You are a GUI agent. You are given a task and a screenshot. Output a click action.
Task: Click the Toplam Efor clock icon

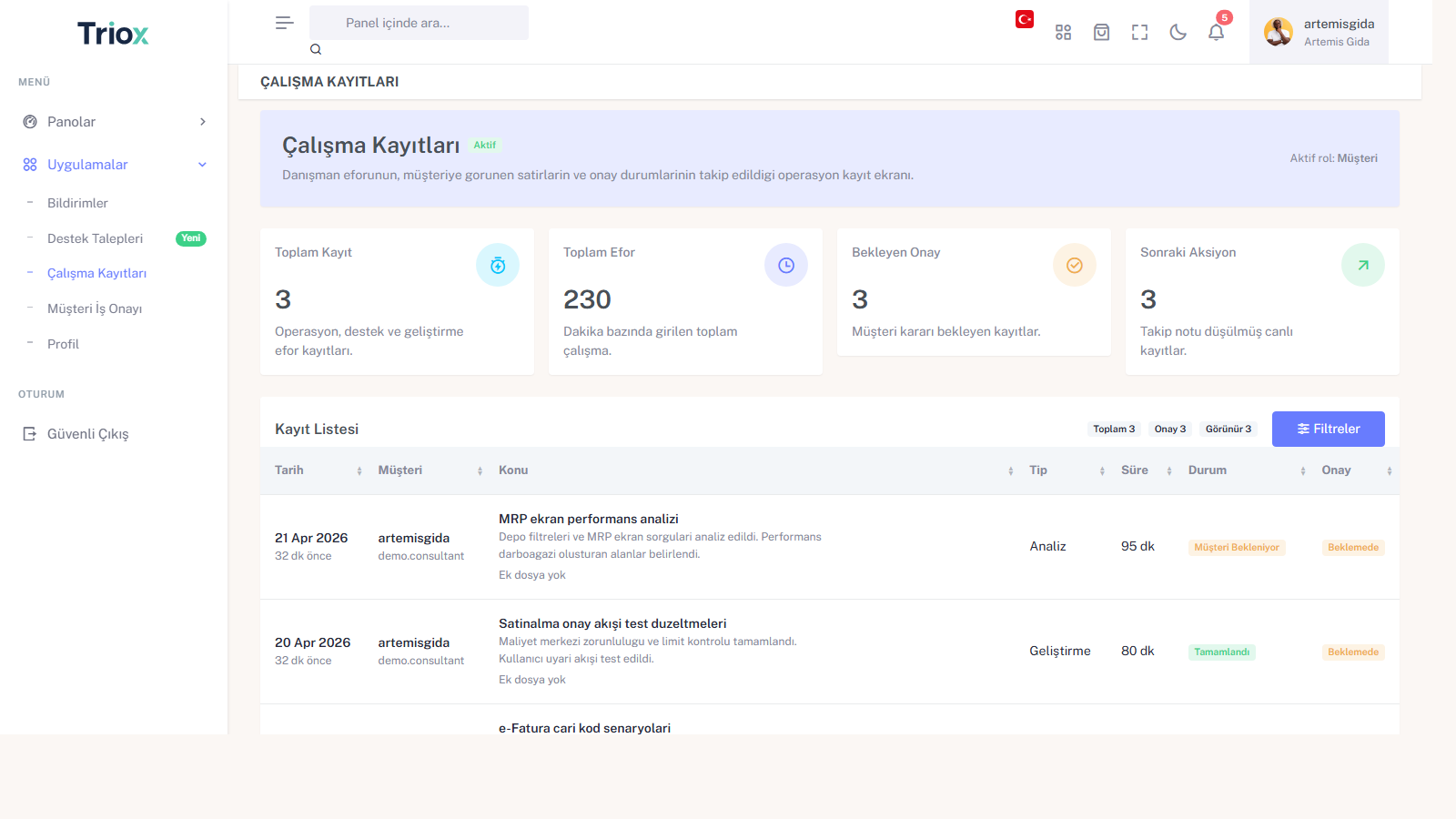pyautogui.click(x=786, y=265)
